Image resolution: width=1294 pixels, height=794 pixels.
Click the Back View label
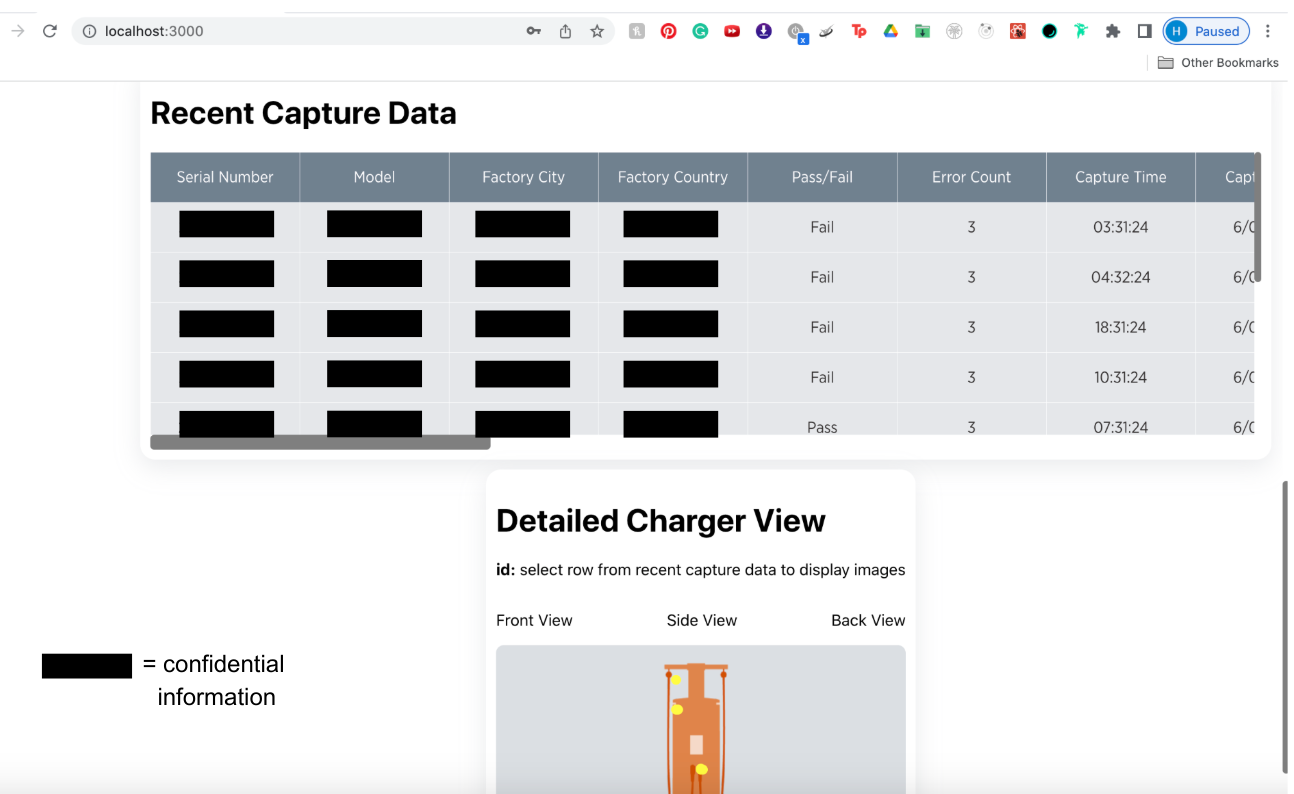[868, 620]
